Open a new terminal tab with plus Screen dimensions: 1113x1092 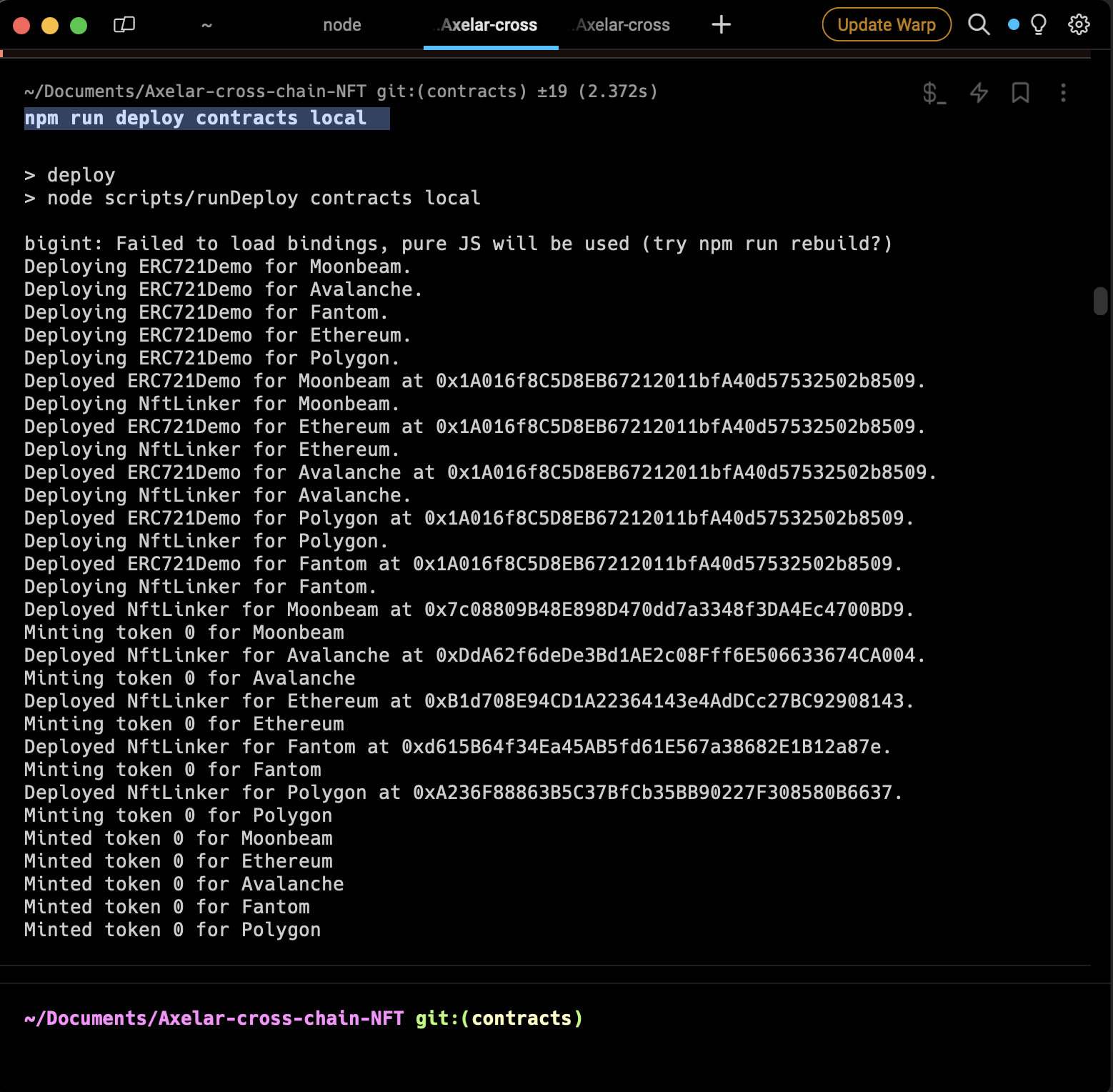pos(722,25)
